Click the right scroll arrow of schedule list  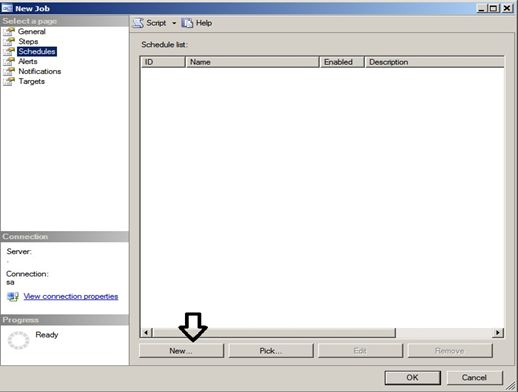point(498,332)
